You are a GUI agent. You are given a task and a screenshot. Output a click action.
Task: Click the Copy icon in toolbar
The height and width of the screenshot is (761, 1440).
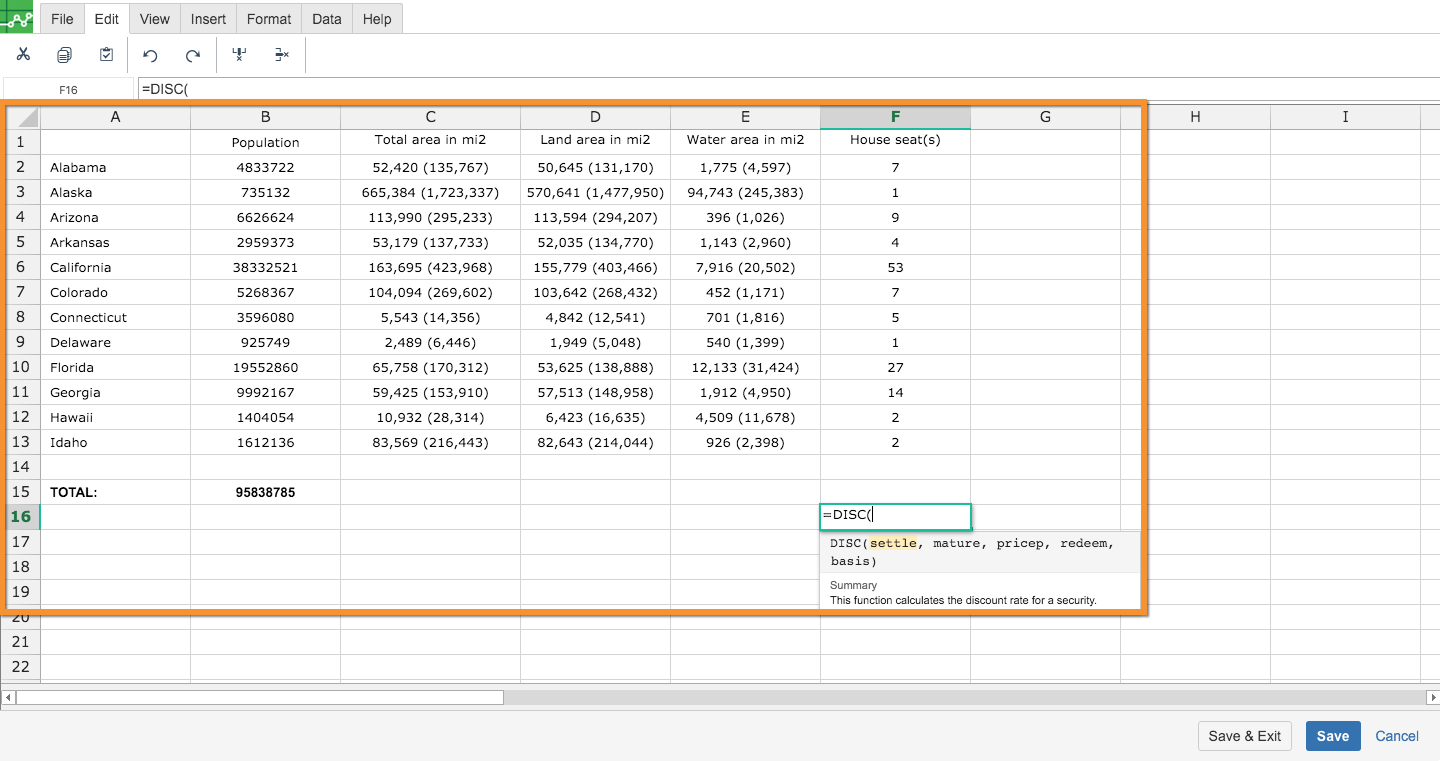(x=64, y=55)
